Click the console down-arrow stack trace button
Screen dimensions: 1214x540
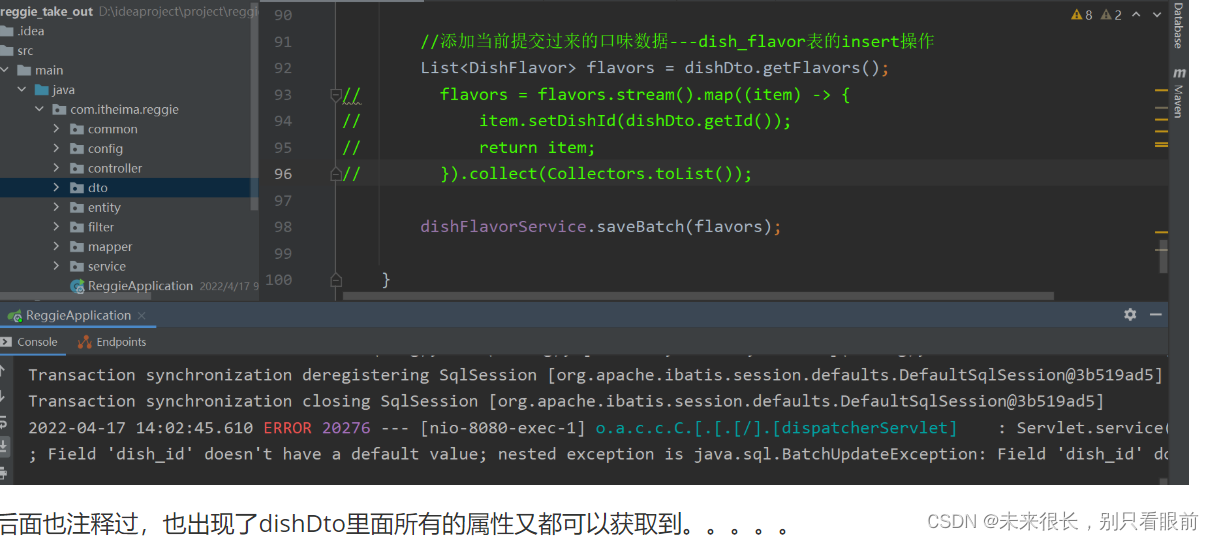[x=4, y=396]
